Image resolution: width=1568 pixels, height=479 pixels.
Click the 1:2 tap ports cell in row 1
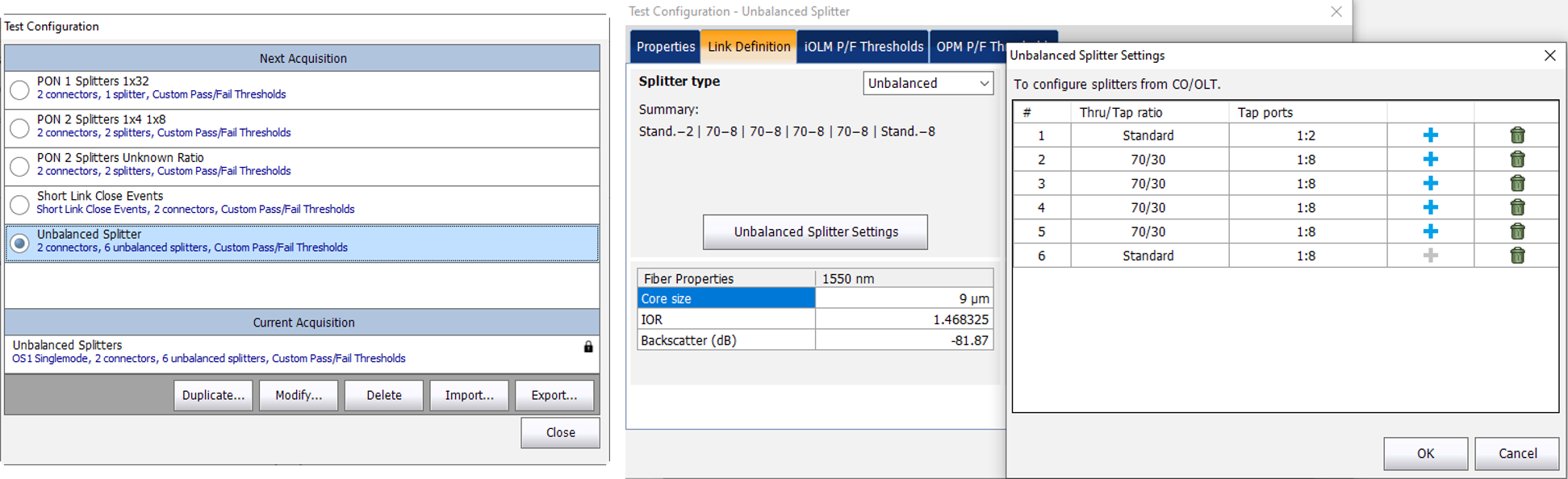(1307, 135)
